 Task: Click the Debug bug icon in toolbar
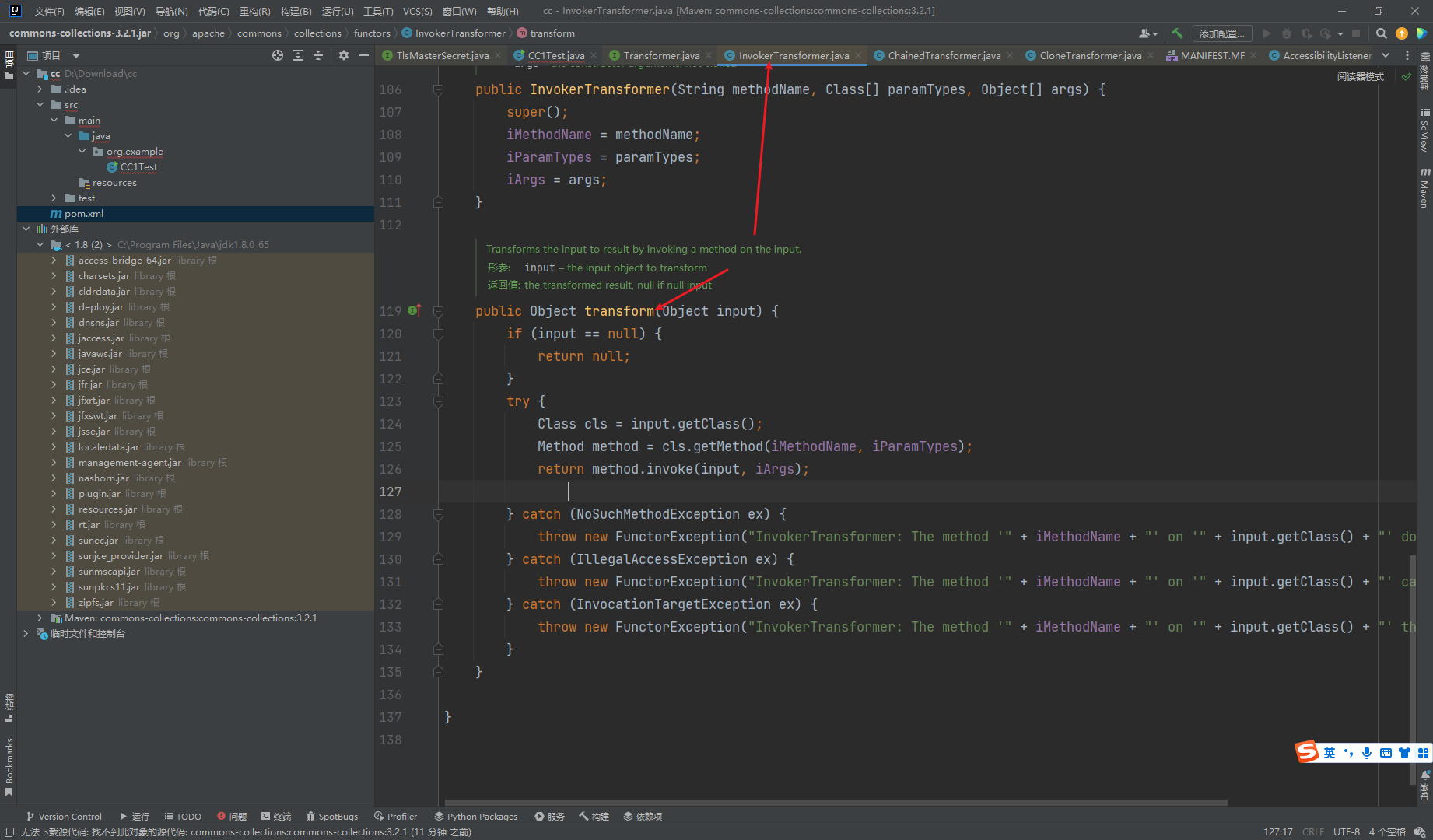click(x=1287, y=33)
